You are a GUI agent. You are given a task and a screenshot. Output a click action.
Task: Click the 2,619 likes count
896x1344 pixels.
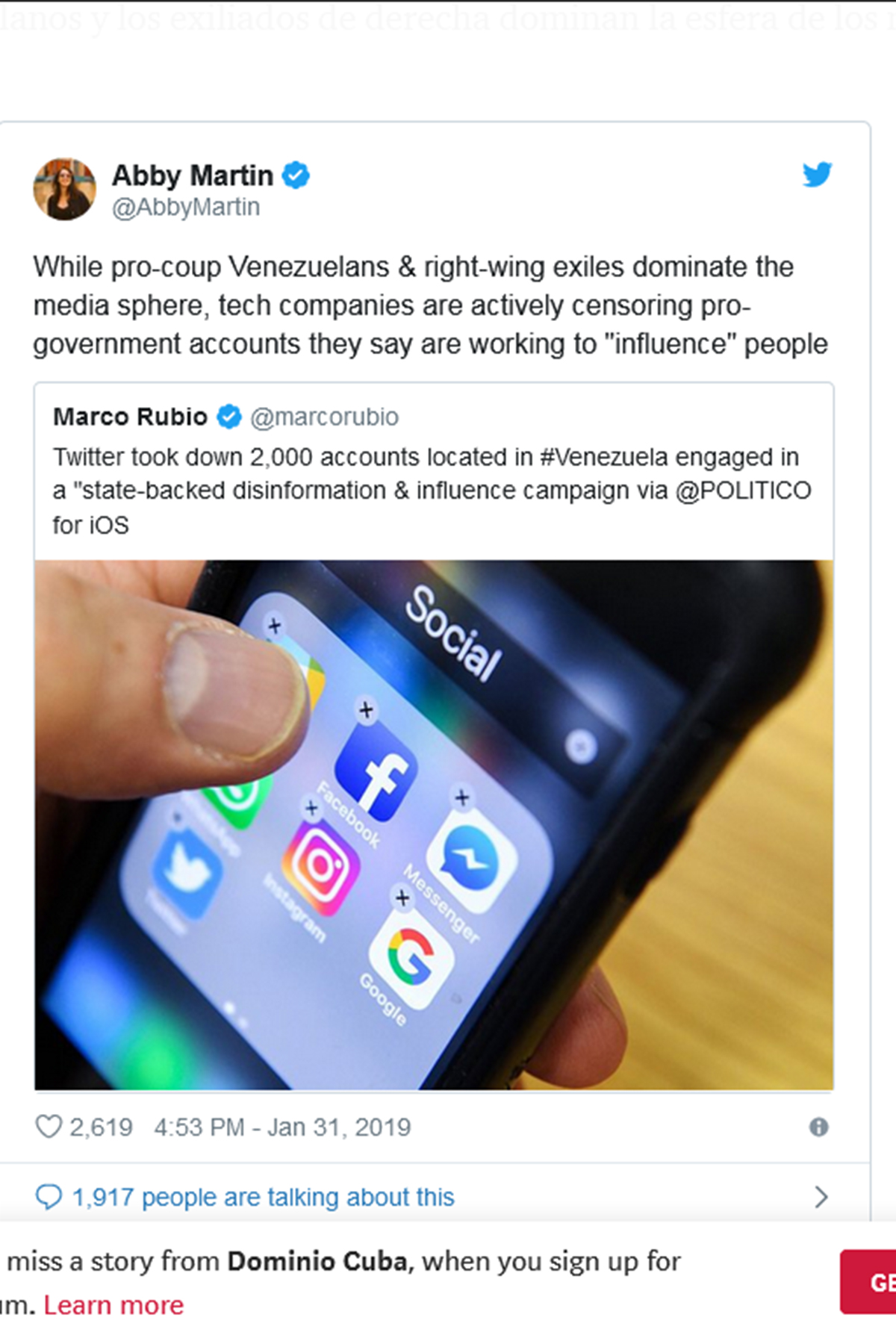[x=101, y=1127]
